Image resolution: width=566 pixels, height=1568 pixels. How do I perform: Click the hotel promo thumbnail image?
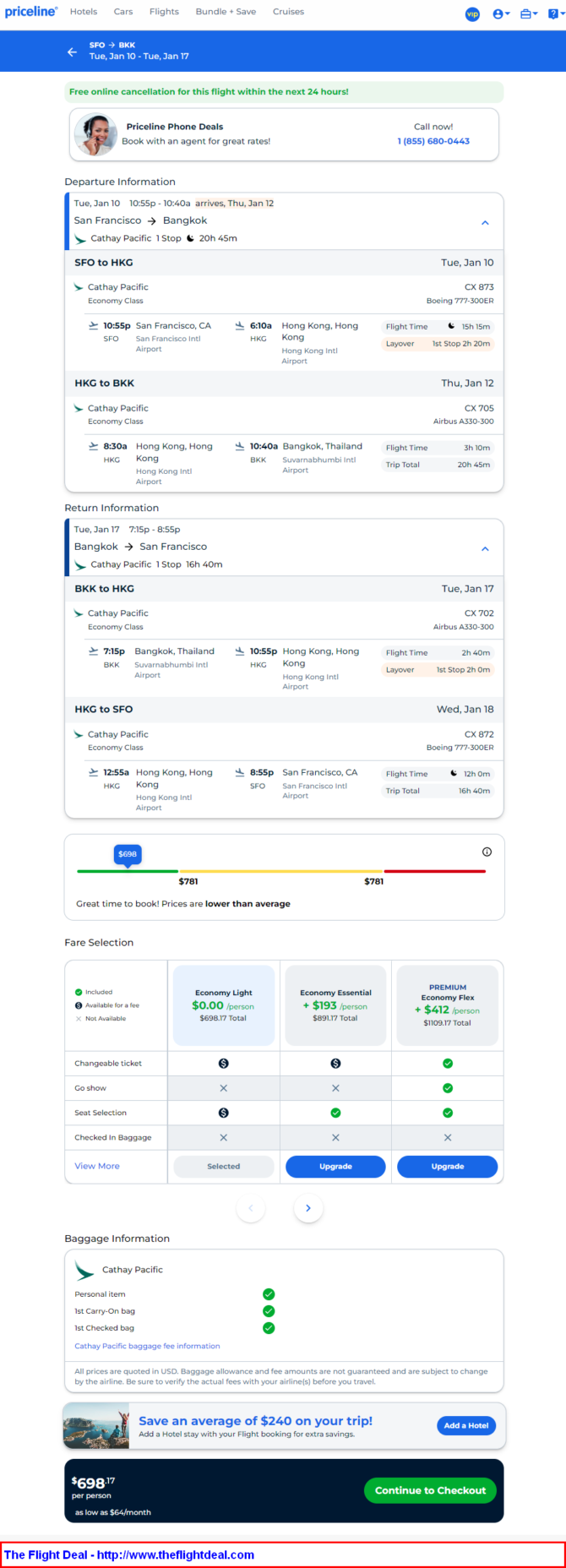point(96,1426)
